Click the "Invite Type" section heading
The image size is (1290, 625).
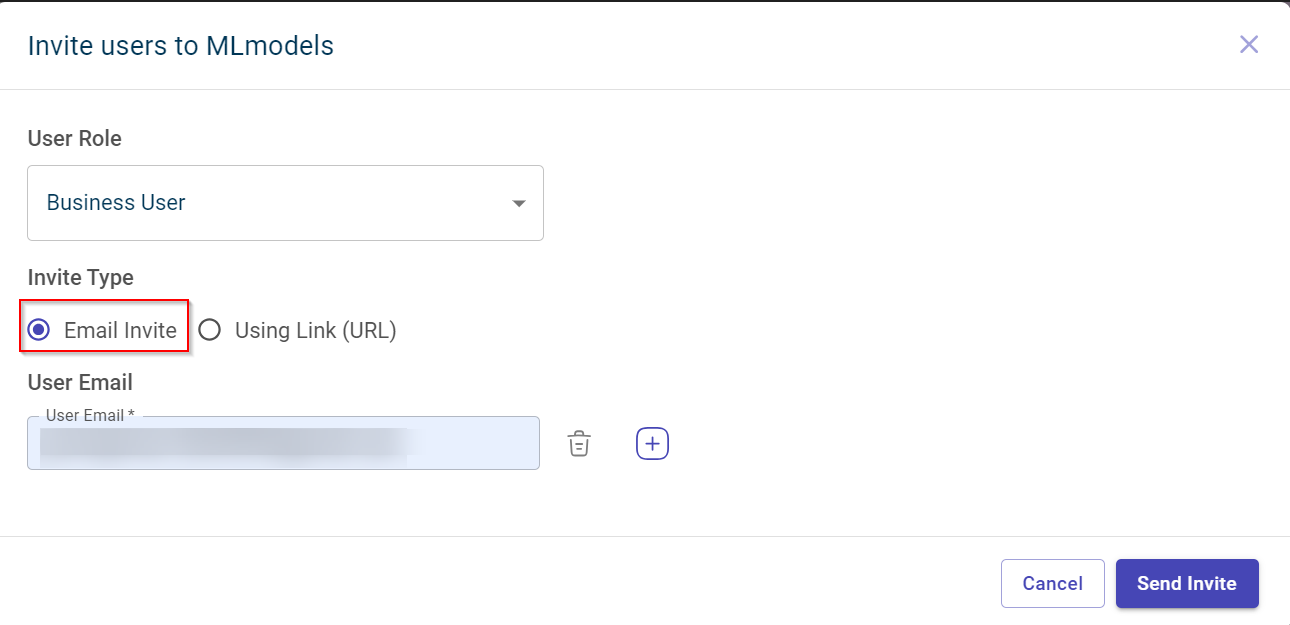pyautogui.click(x=80, y=277)
